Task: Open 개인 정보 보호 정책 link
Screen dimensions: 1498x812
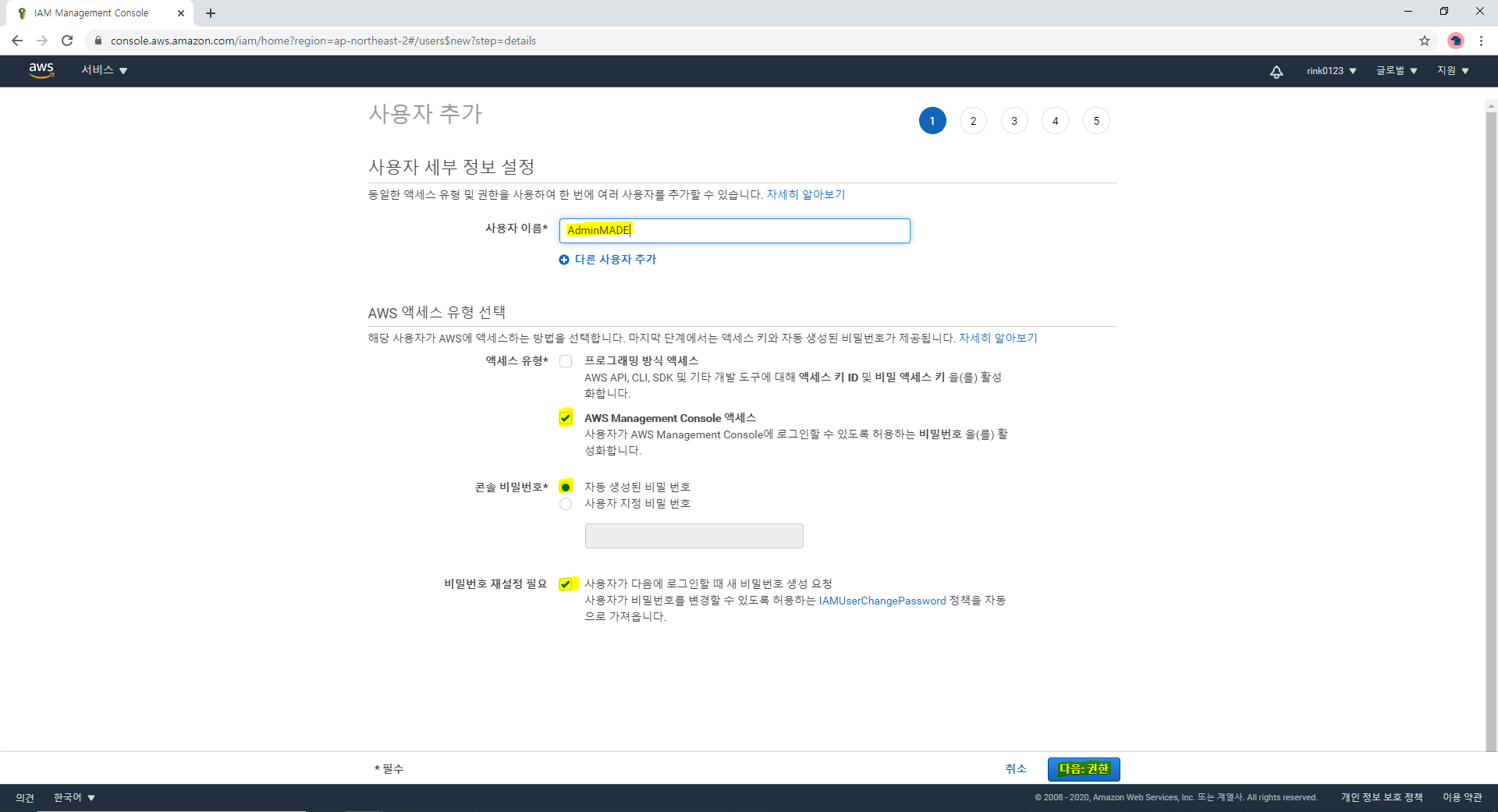Action: (1382, 797)
